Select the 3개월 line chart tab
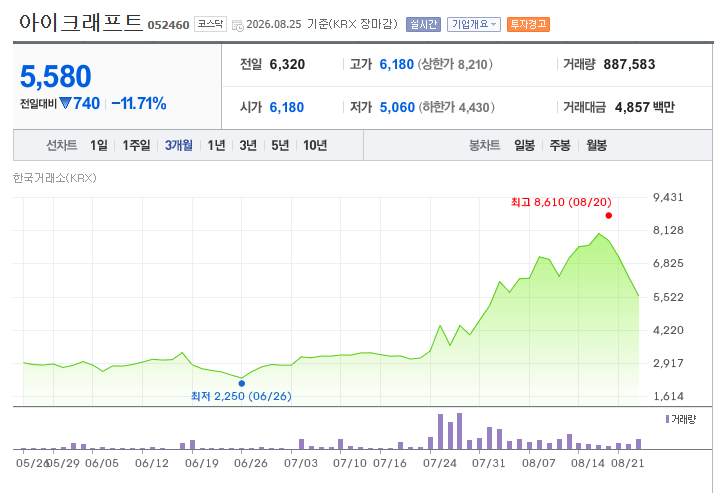Image resolution: width=714 pixels, height=493 pixels. [x=178, y=146]
